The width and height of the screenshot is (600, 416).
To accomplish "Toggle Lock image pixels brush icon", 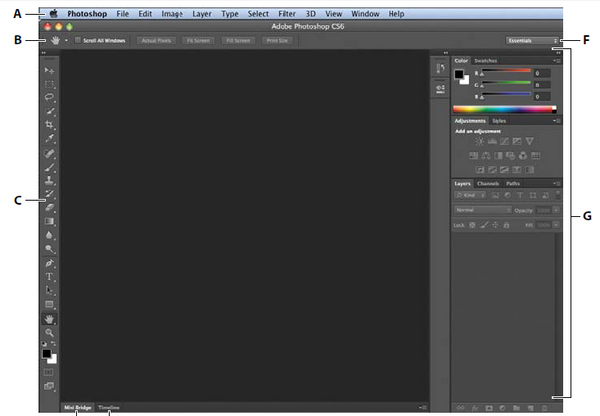I will point(484,225).
